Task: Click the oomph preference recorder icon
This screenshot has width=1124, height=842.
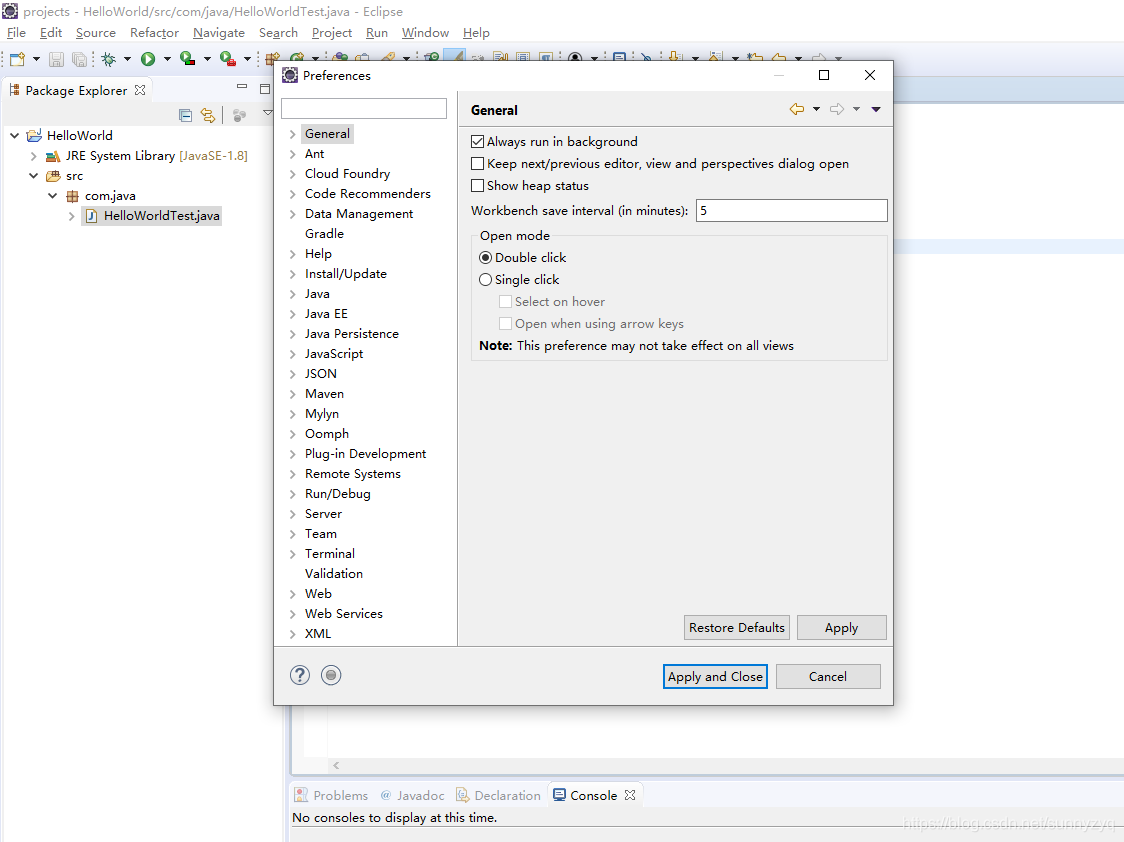Action: tap(331, 675)
